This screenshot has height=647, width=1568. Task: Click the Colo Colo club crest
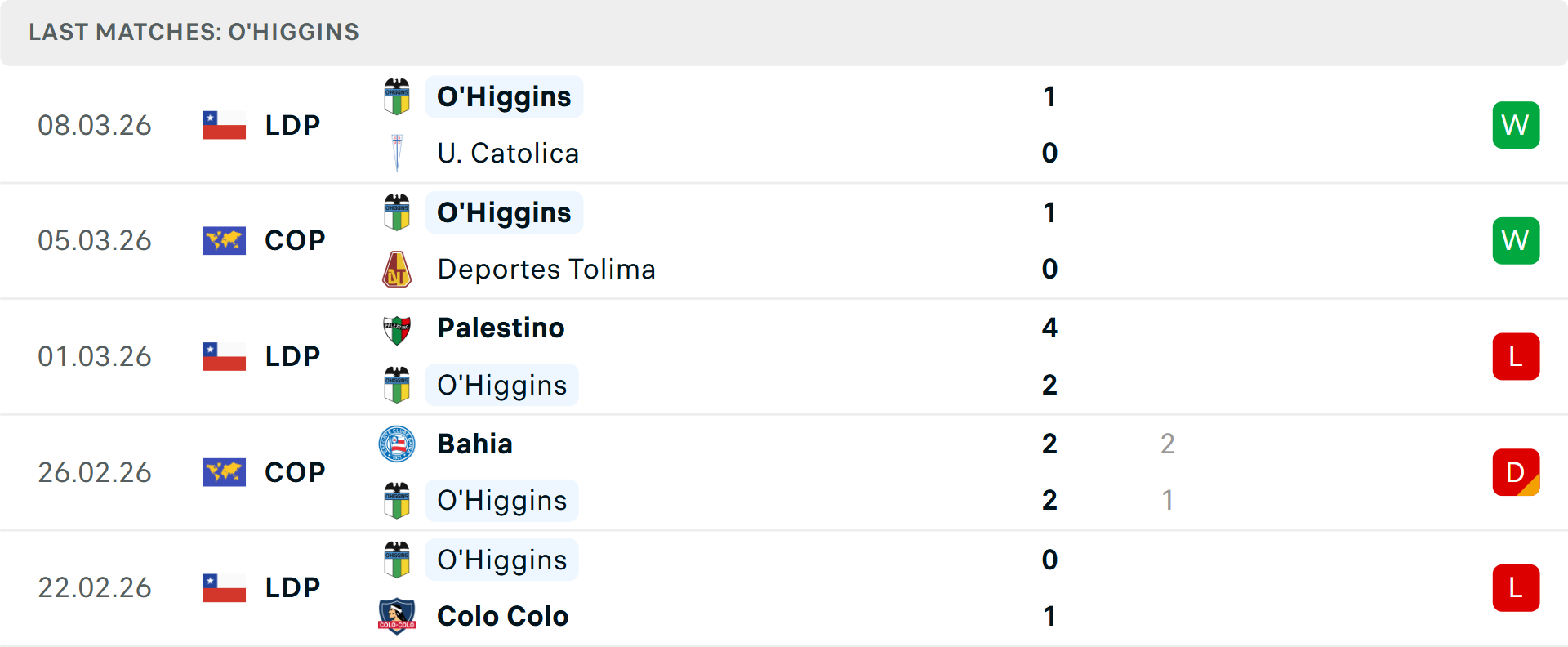397,616
